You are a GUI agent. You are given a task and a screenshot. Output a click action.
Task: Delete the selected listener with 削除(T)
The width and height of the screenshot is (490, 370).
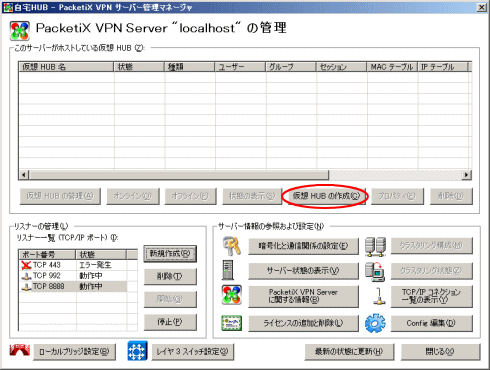(170, 276)
